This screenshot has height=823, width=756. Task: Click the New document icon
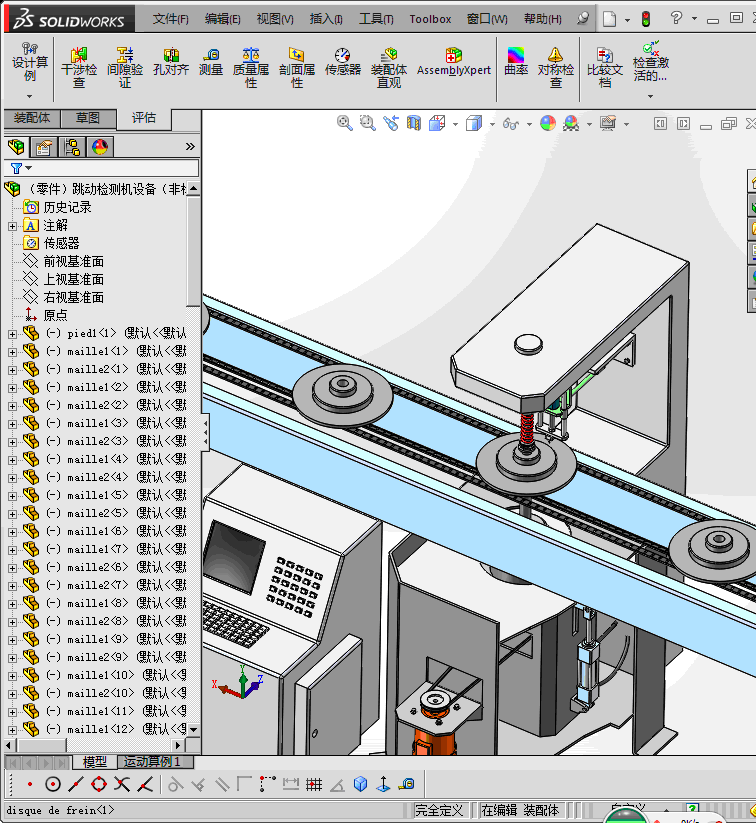[610, 19]
